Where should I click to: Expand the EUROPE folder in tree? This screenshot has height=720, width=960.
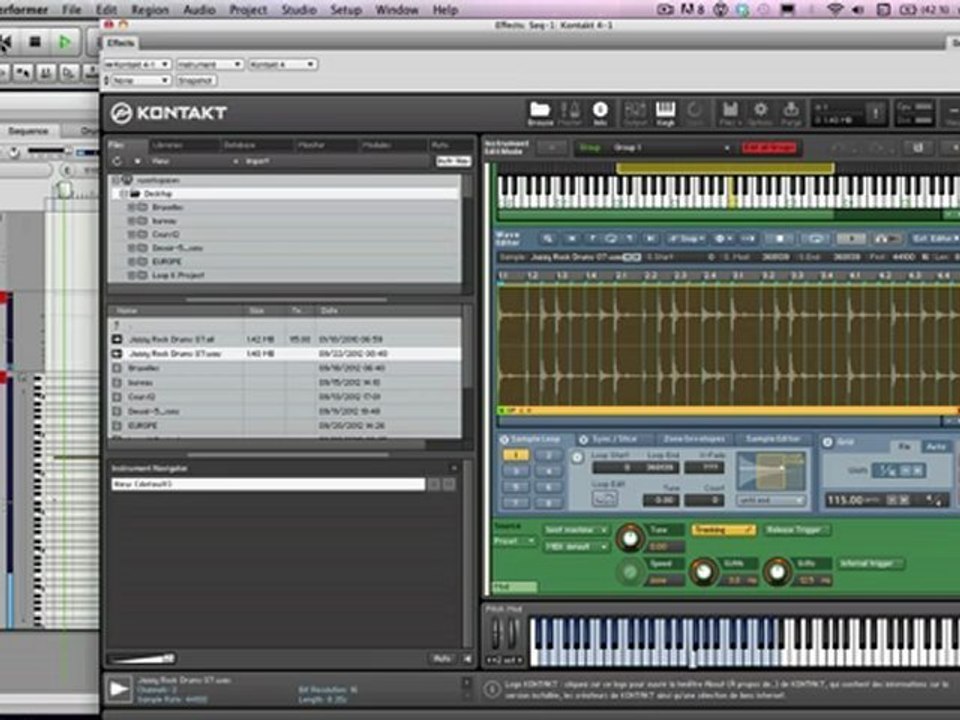pos(131,261)
